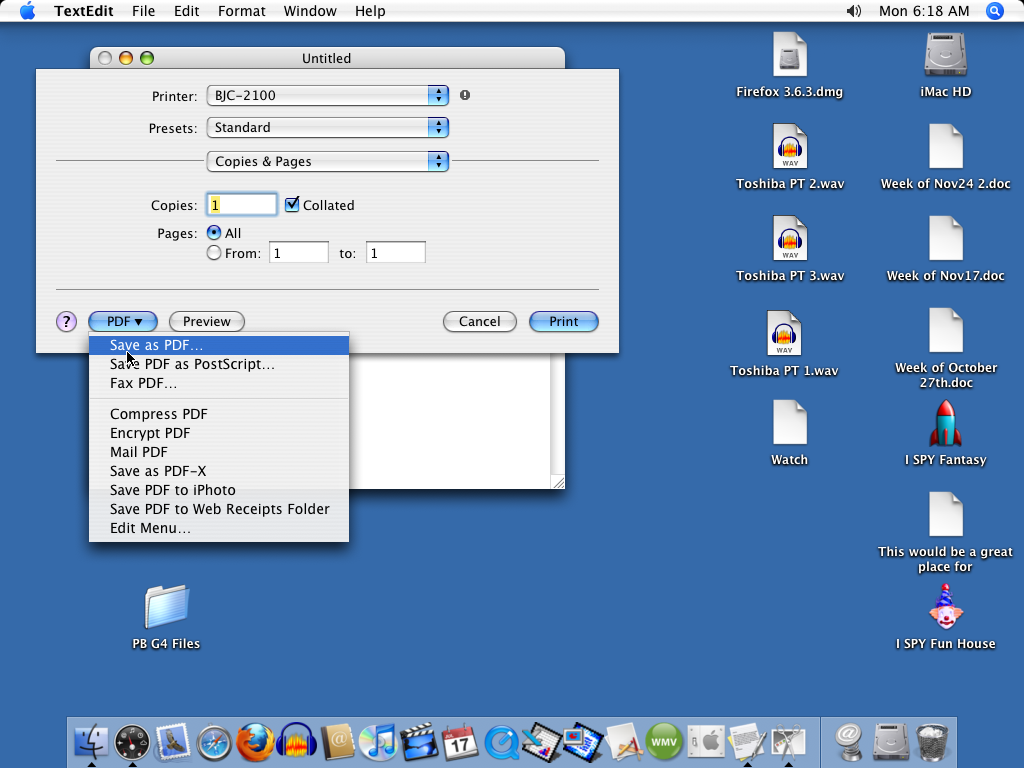Select the I SPY Fantasy rocket icon
Screen dimensions: 1024x768
pyautogui.click(x=945, y=433)
